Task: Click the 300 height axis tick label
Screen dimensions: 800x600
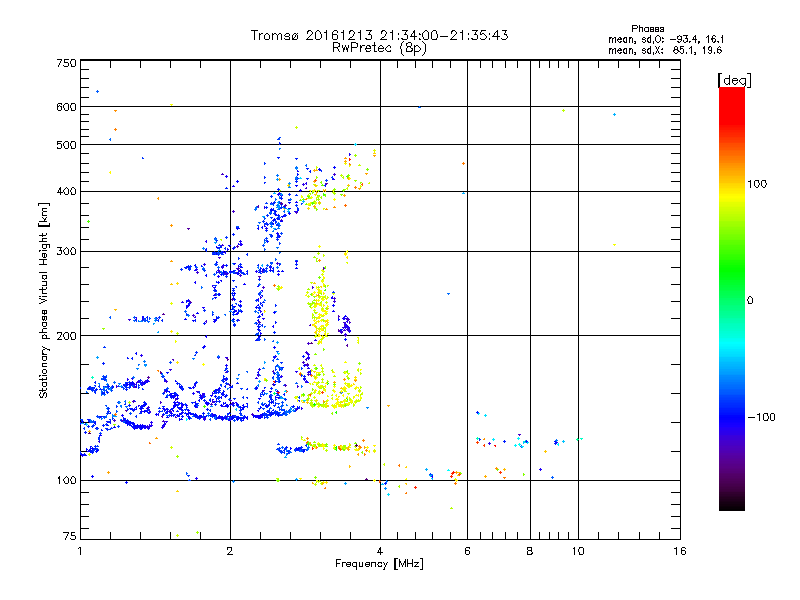Action: pos(66,251)
